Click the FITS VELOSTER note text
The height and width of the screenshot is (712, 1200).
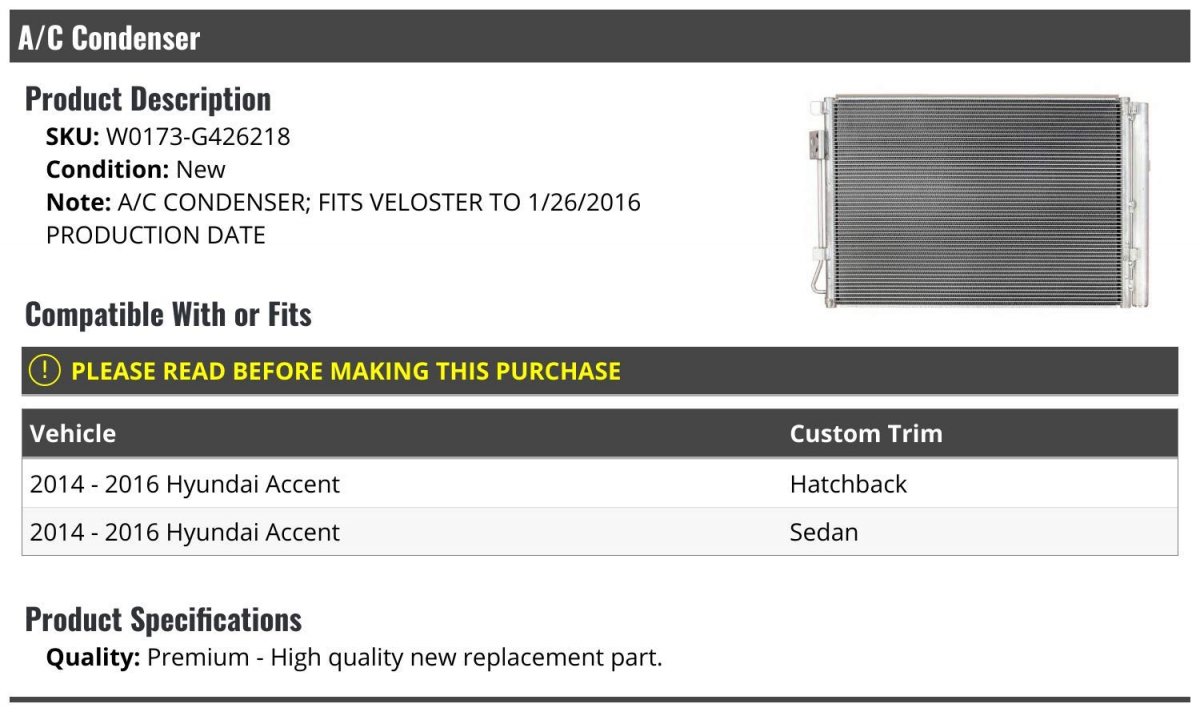pyautogui.click(x=380, y=203)
